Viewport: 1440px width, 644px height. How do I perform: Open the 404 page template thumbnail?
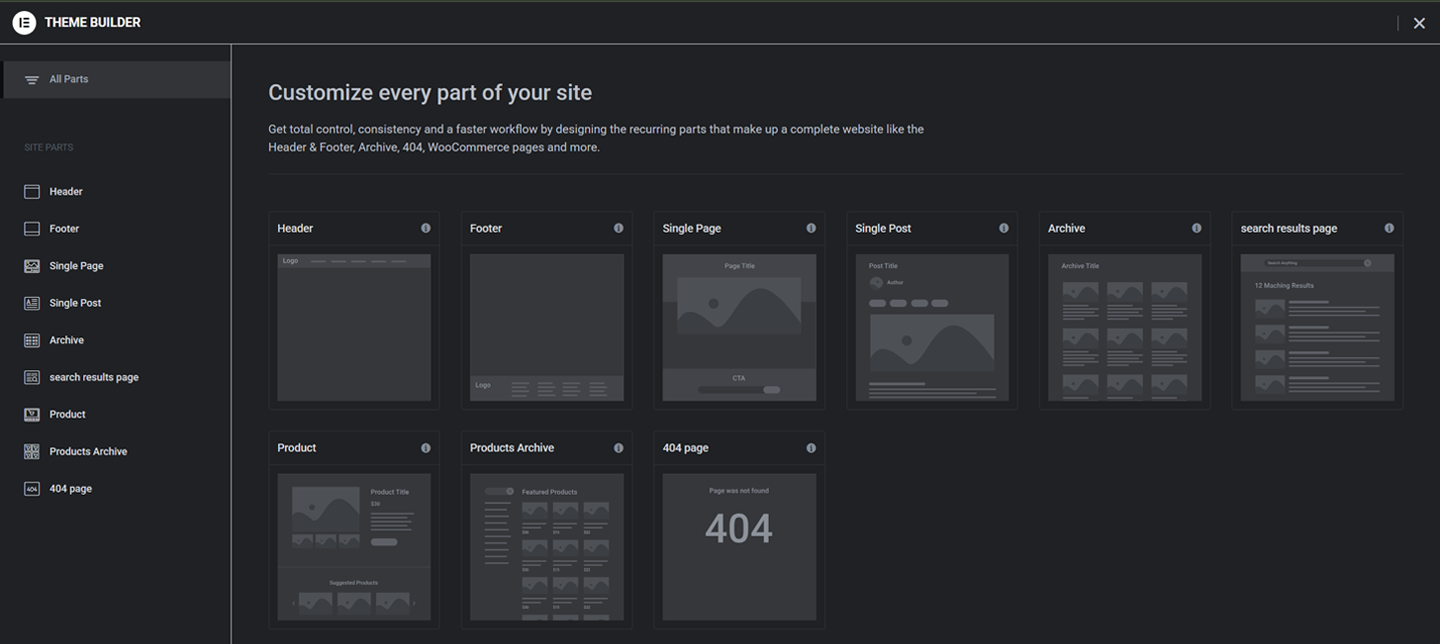tap(739, 547)
